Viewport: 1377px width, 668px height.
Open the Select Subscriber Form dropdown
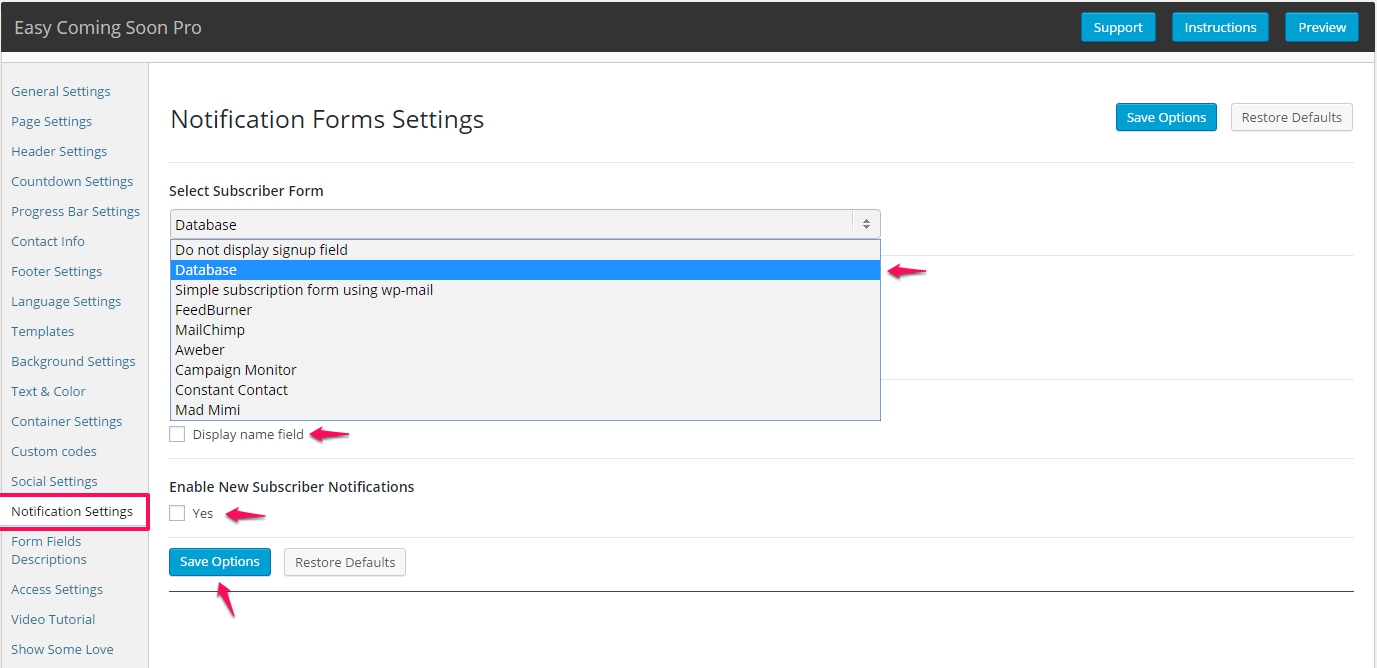point(525,224)
